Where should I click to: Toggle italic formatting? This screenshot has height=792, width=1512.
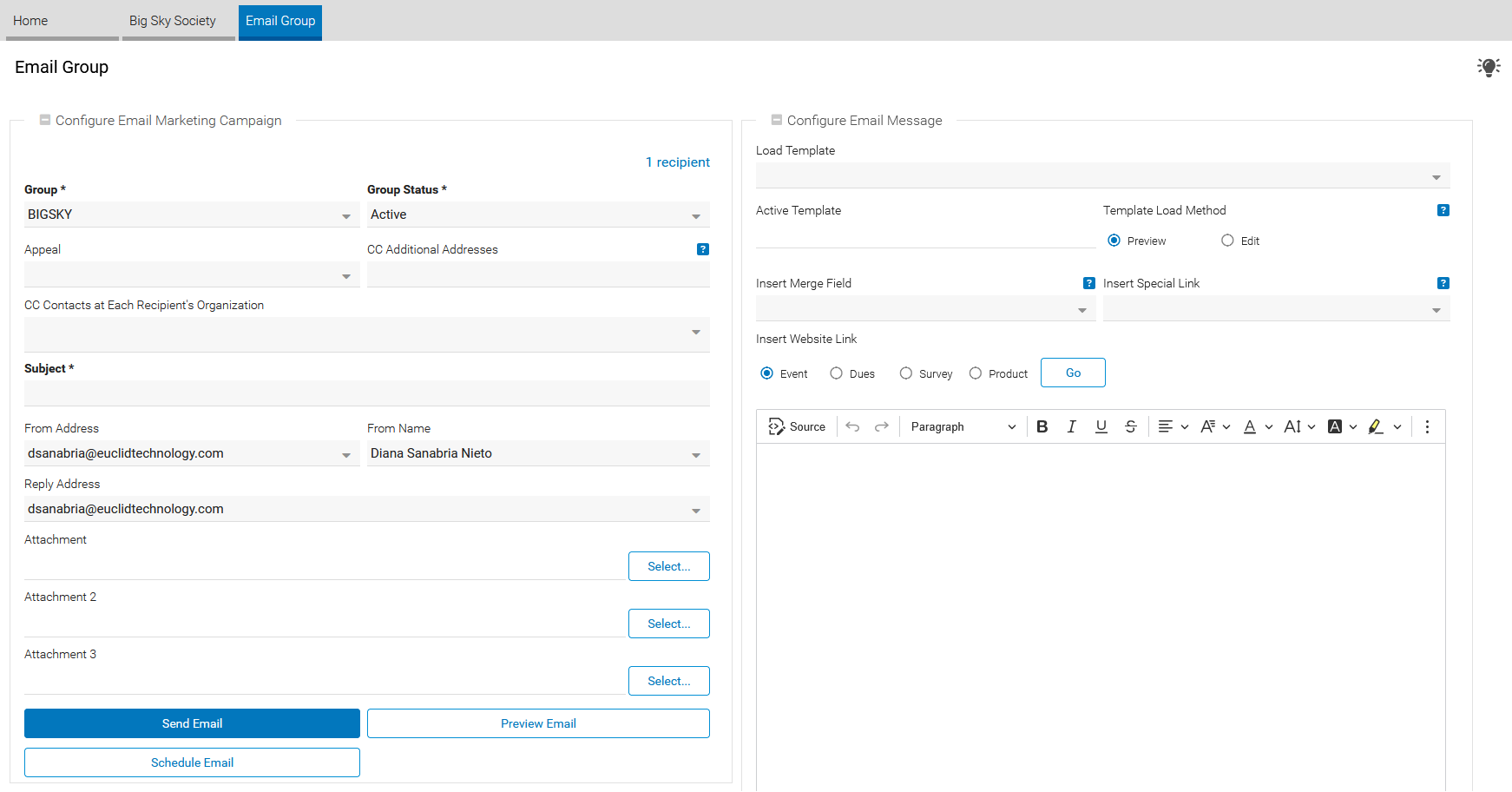[x=1072, y=426]
